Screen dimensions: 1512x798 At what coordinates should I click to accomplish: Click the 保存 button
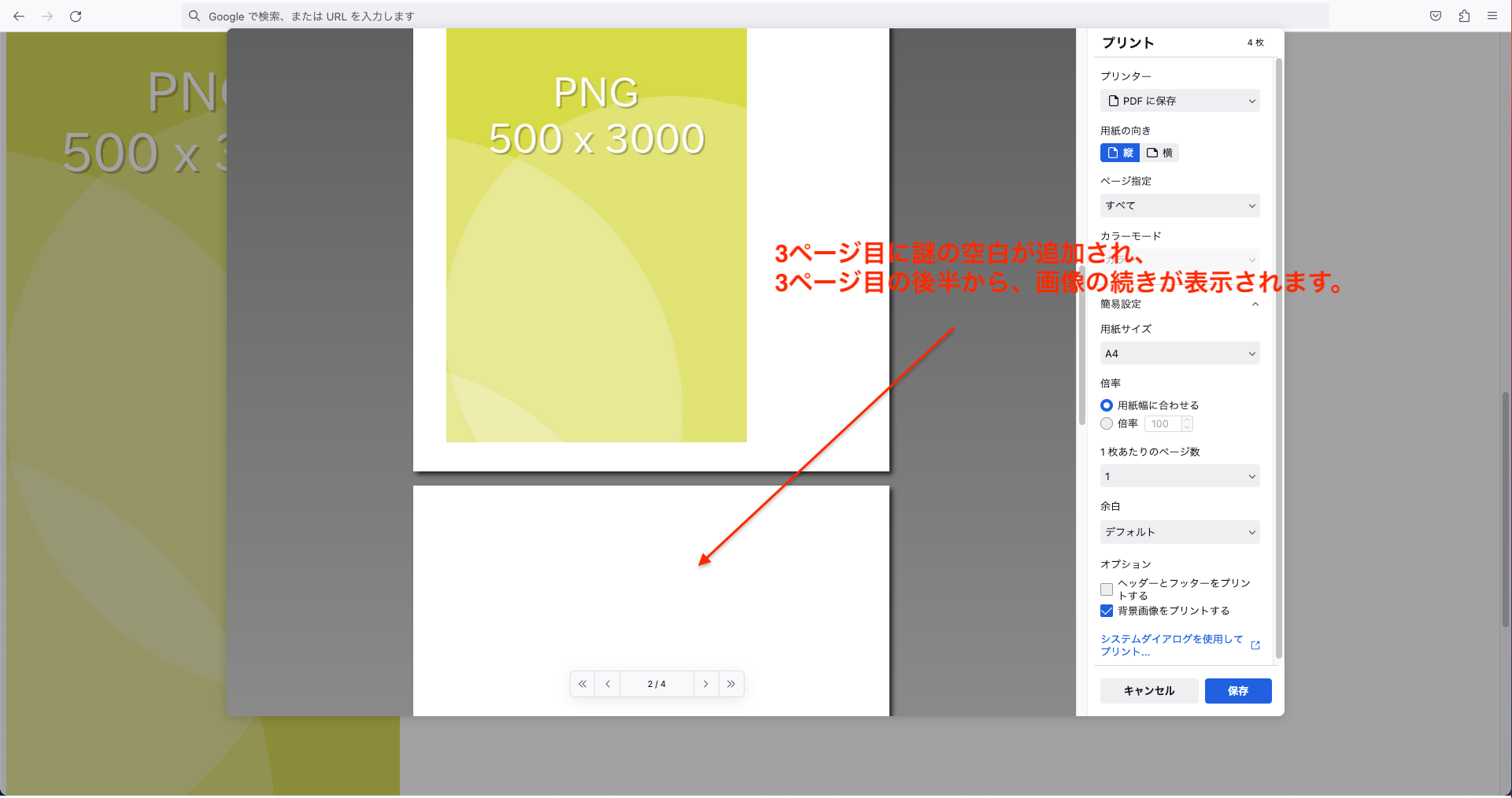tap(1238, 691)
